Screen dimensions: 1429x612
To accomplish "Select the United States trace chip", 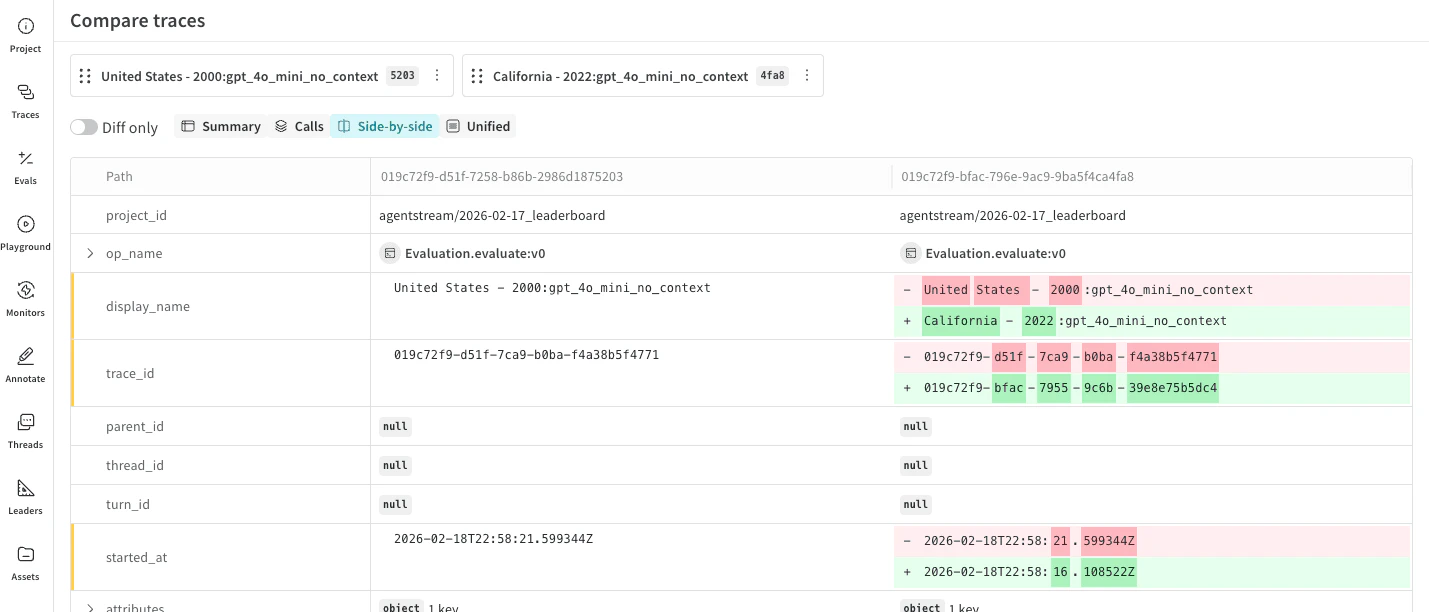I will [262, 76].
